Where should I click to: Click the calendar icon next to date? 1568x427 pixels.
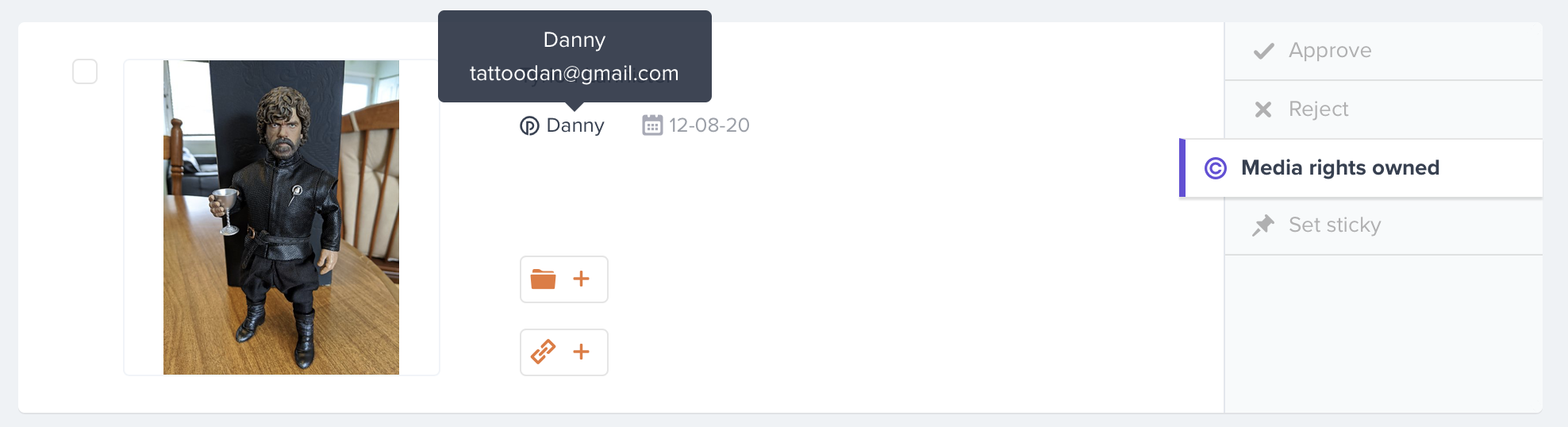pyautogui.click(x=652, y=125)
